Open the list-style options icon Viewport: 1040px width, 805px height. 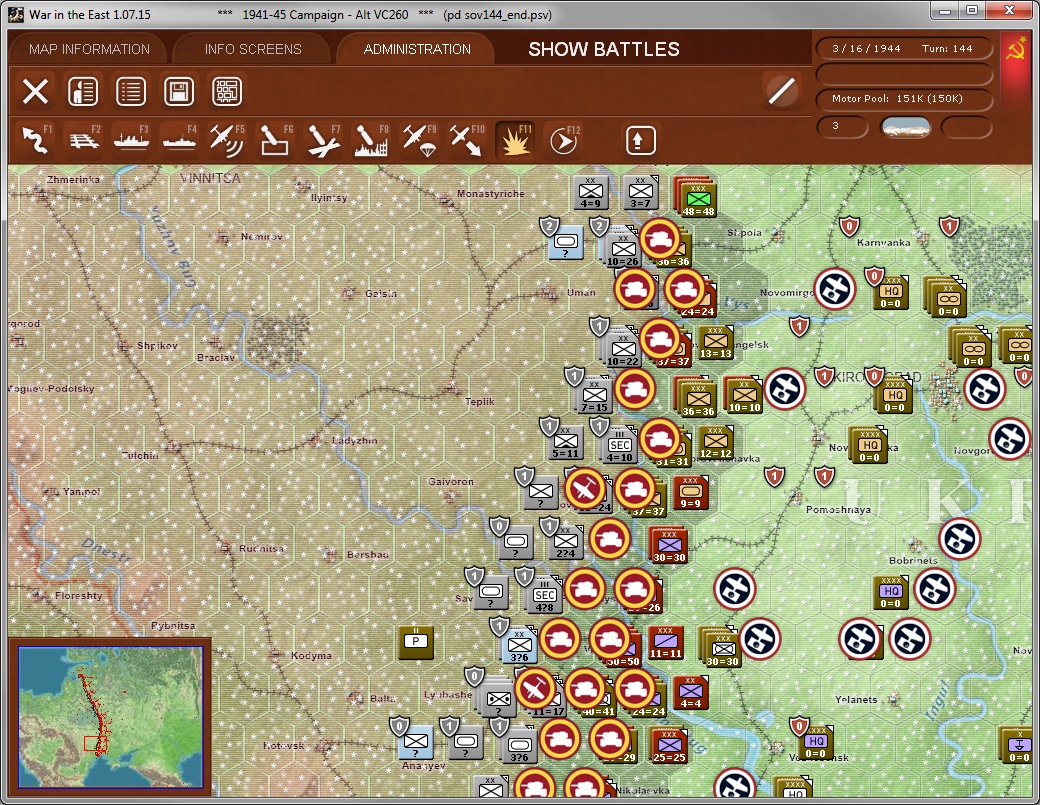[131, 92]
